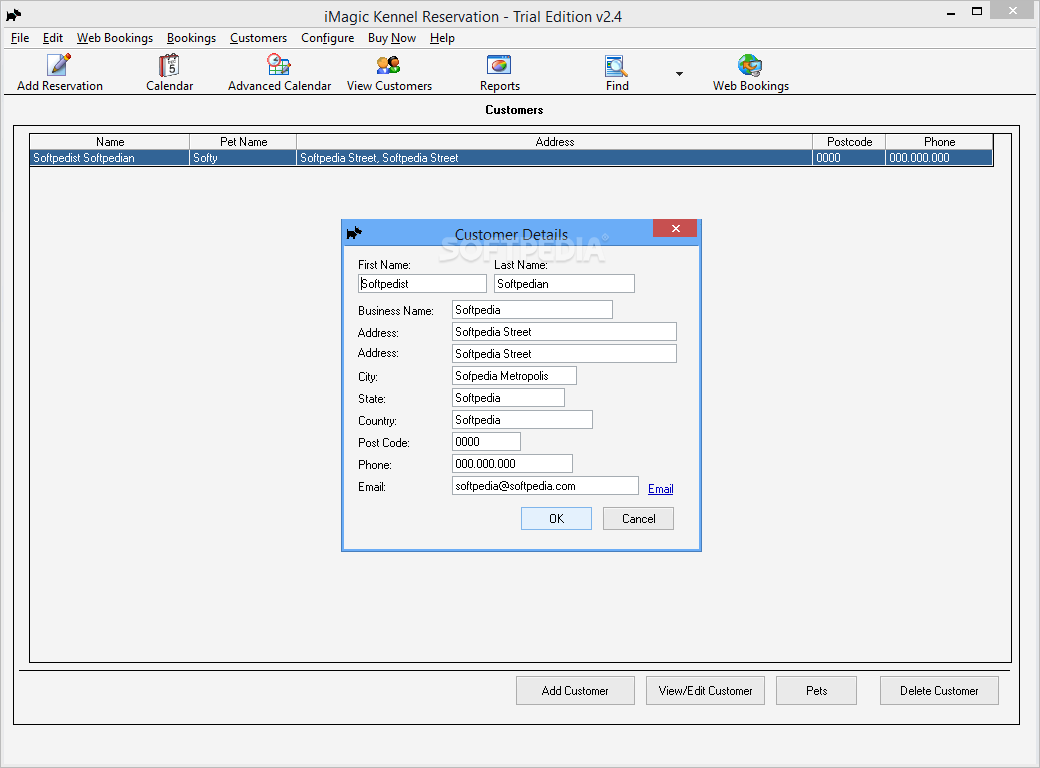The width and height of the screenshot is (1040, 768).
Task: Open the Advanced Calendar icon
Action: tap(279, 64)
